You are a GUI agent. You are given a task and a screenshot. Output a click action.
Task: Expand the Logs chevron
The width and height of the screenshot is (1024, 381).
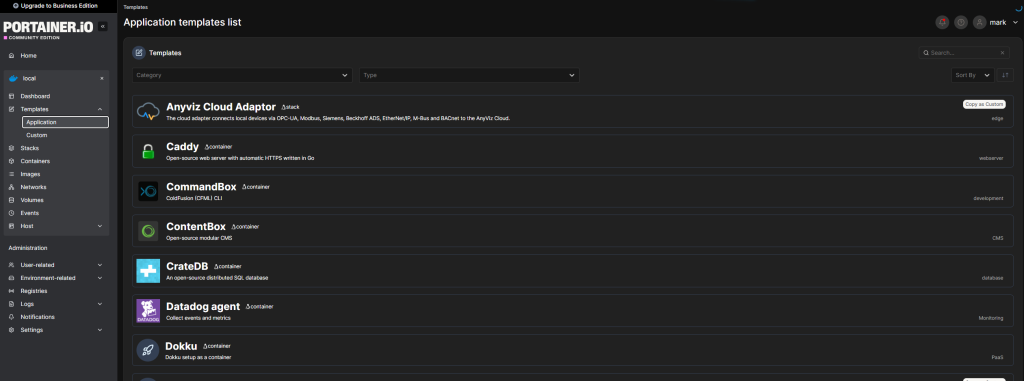[100, 304]
